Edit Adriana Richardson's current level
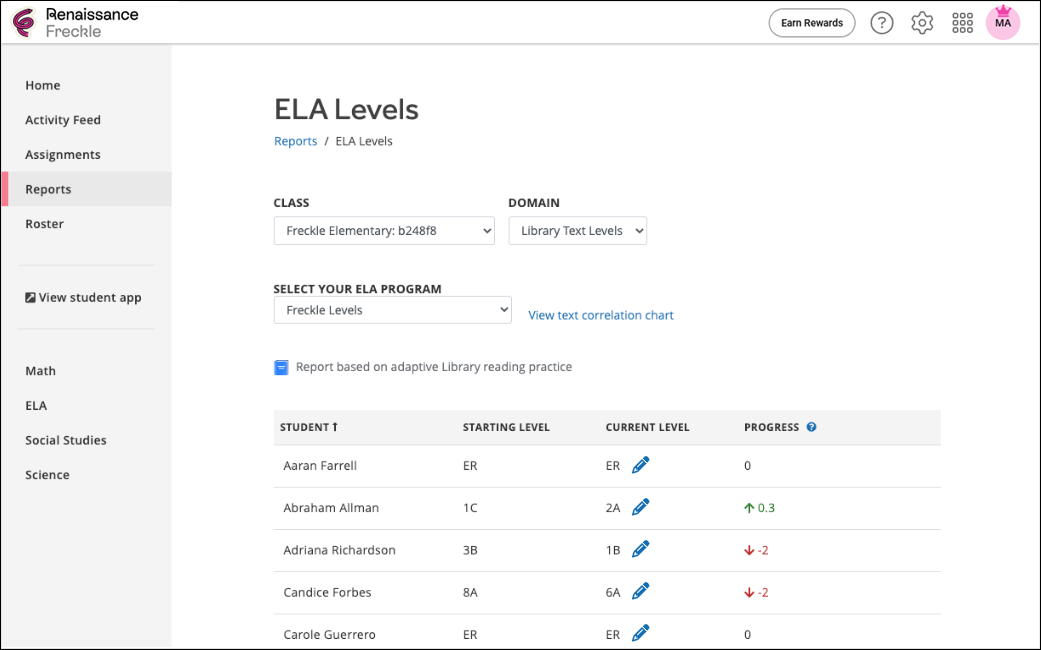The height and width of the screenshot is (650, 1041). 640,549
